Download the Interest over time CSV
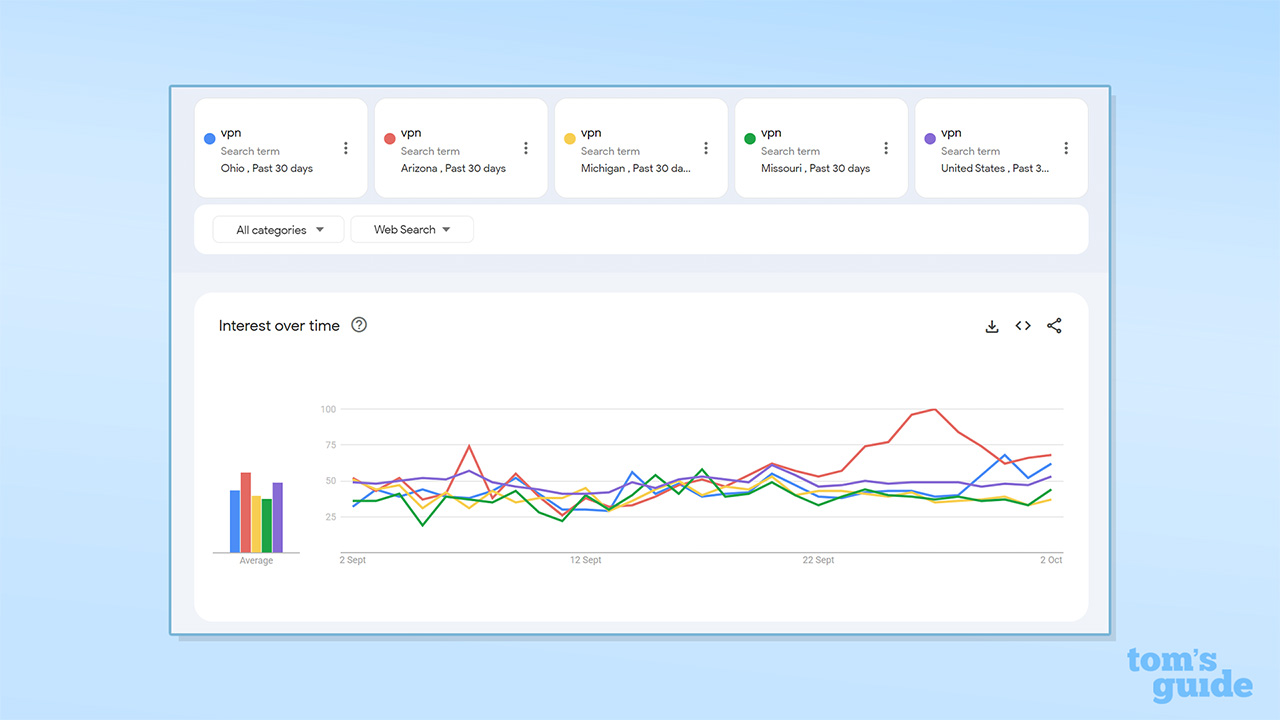 (992, 326)
